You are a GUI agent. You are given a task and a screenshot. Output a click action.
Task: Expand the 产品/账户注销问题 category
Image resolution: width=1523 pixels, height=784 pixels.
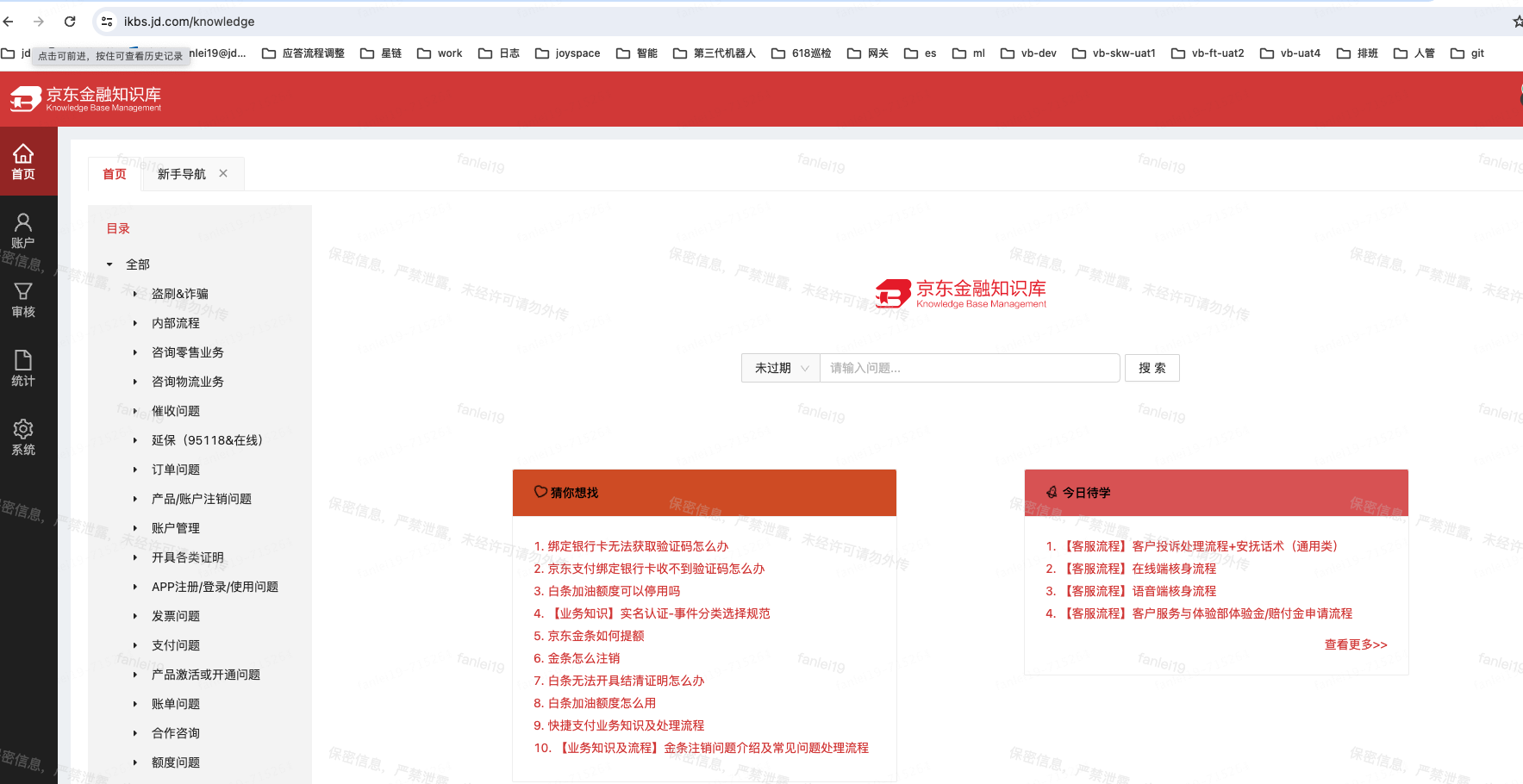(x=135, y=499)
